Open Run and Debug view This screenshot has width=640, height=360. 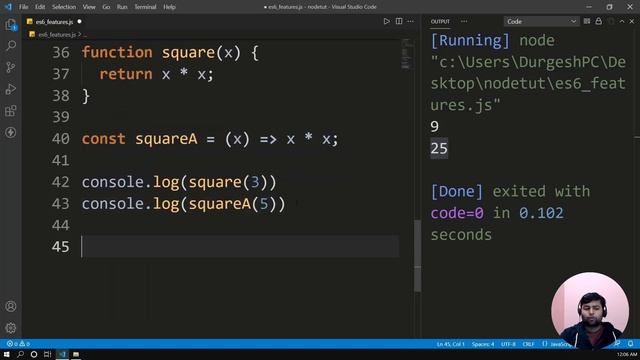(x=11, y=89)
